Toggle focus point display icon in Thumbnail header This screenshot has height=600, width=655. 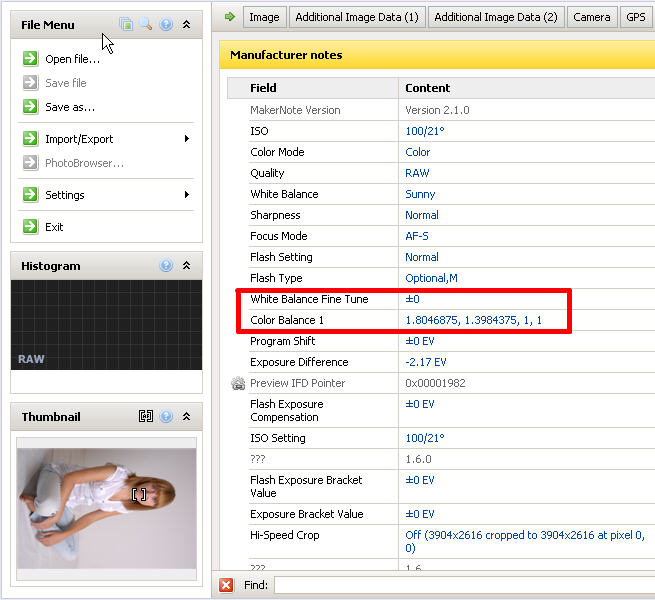pos(146,416)
